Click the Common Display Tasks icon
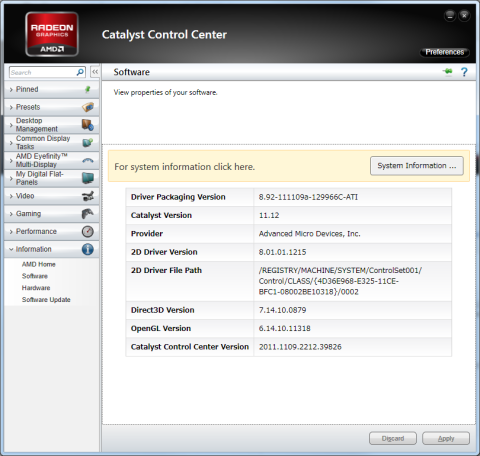 tap(88, 143)
